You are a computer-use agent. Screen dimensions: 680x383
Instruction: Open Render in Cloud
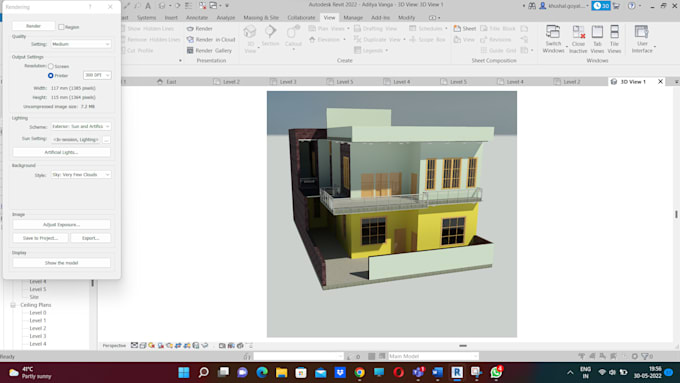(210, 39)
